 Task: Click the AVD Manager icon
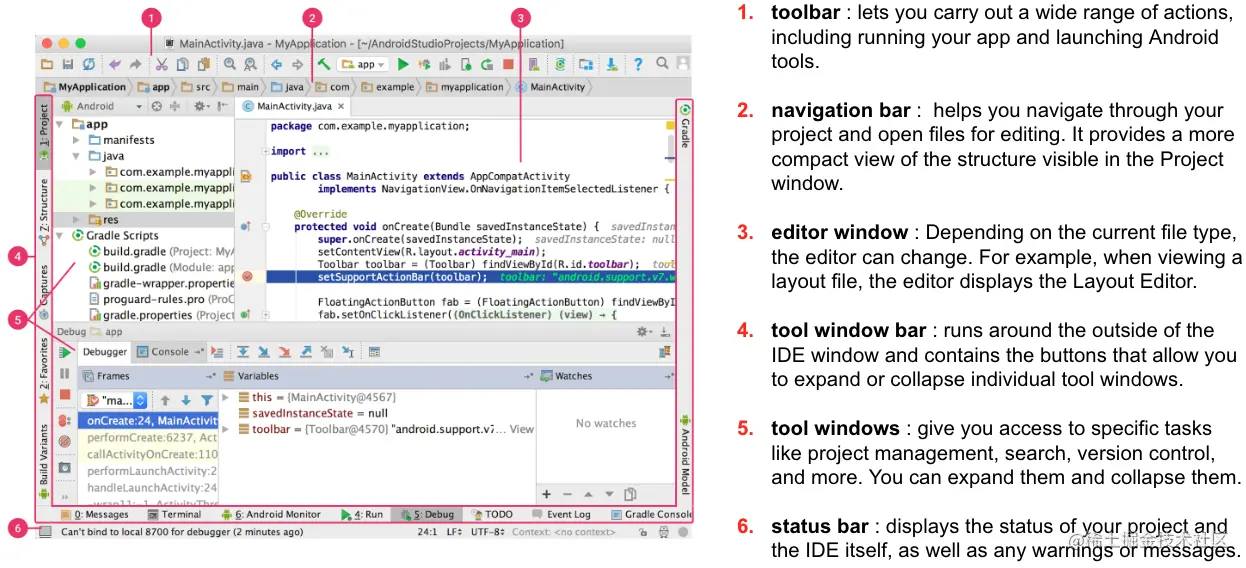click(534, 64)
